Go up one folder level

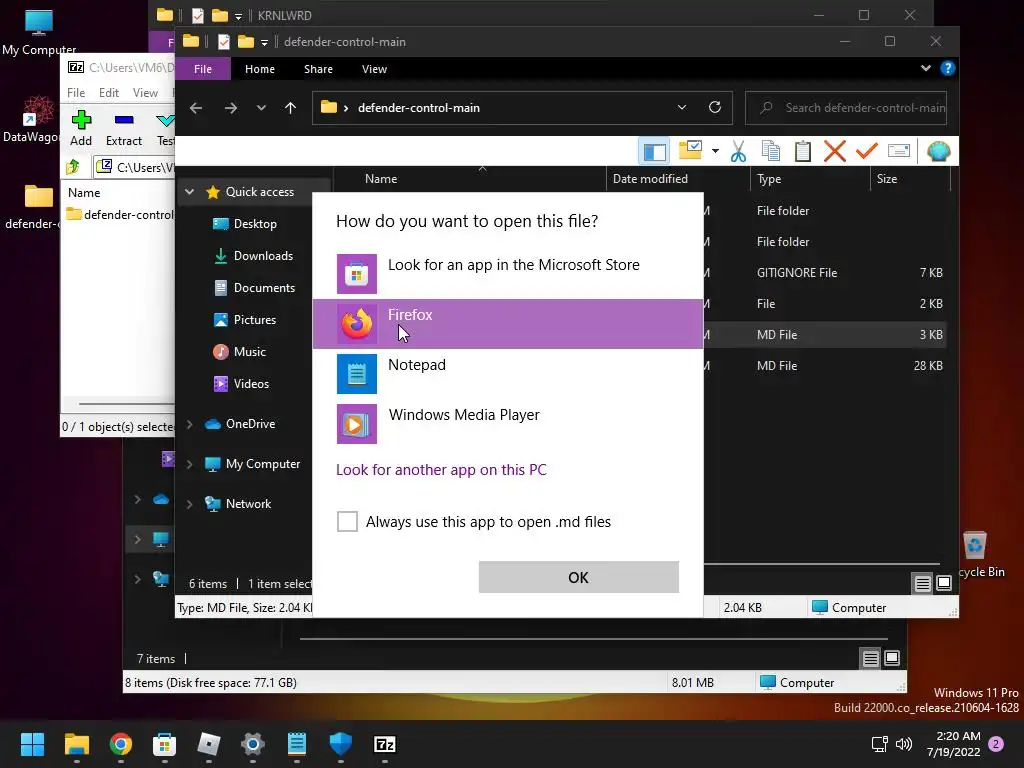[291, 108]
